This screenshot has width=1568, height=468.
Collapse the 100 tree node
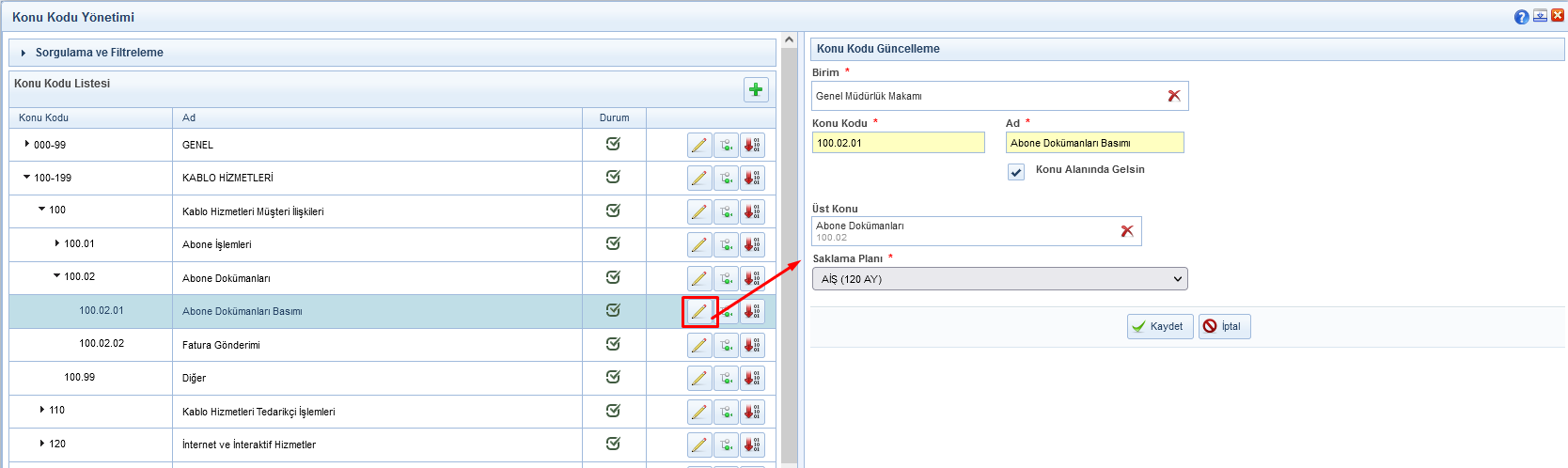[x=41, y=210]
